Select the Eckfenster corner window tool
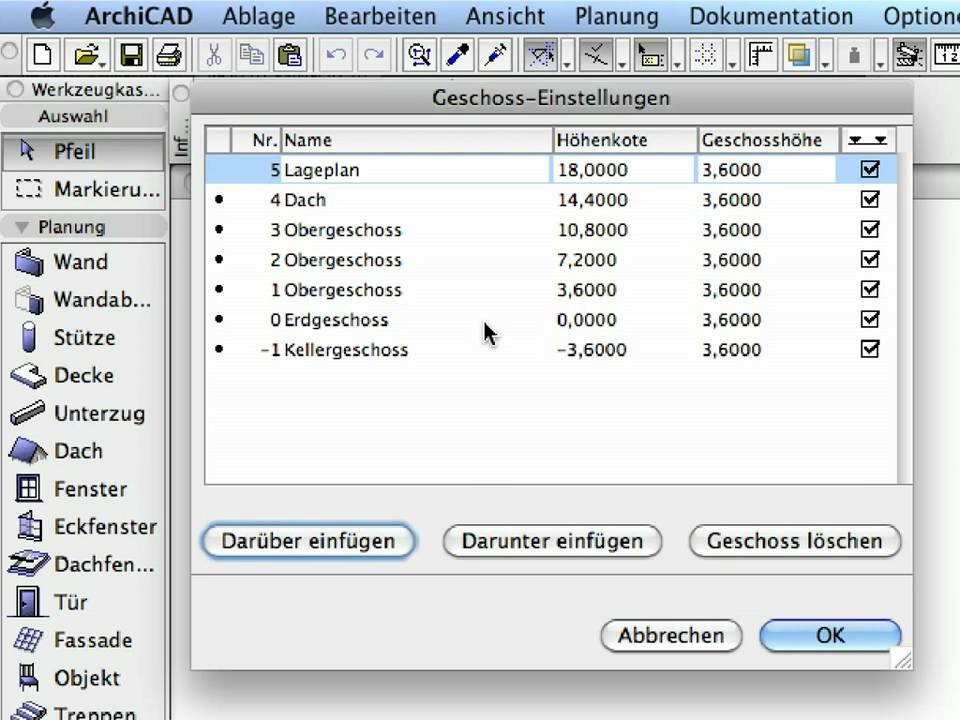The height and width of the screenshot is (720, 960). (84, 527)
